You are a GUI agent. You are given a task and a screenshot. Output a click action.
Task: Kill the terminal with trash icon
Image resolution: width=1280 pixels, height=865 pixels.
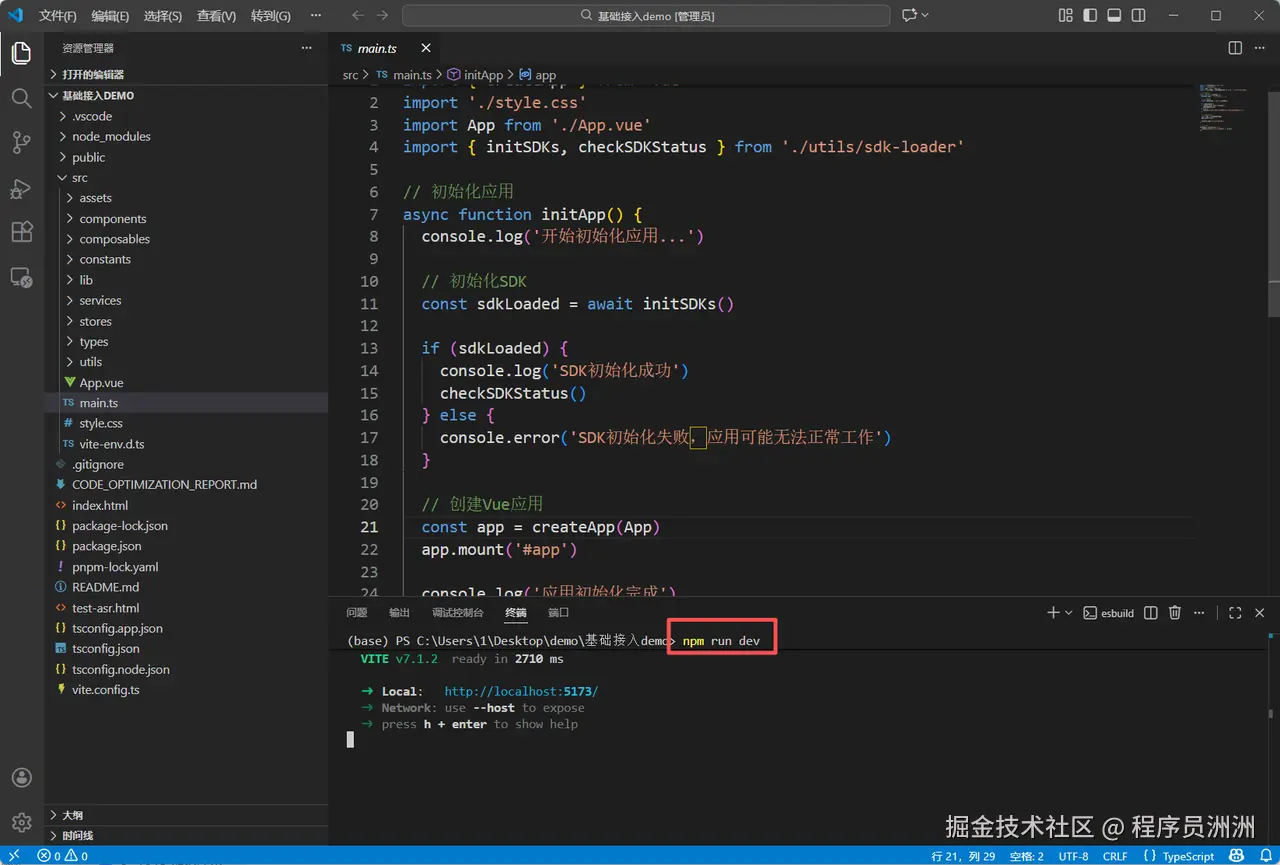click(x=1175, y=613)
